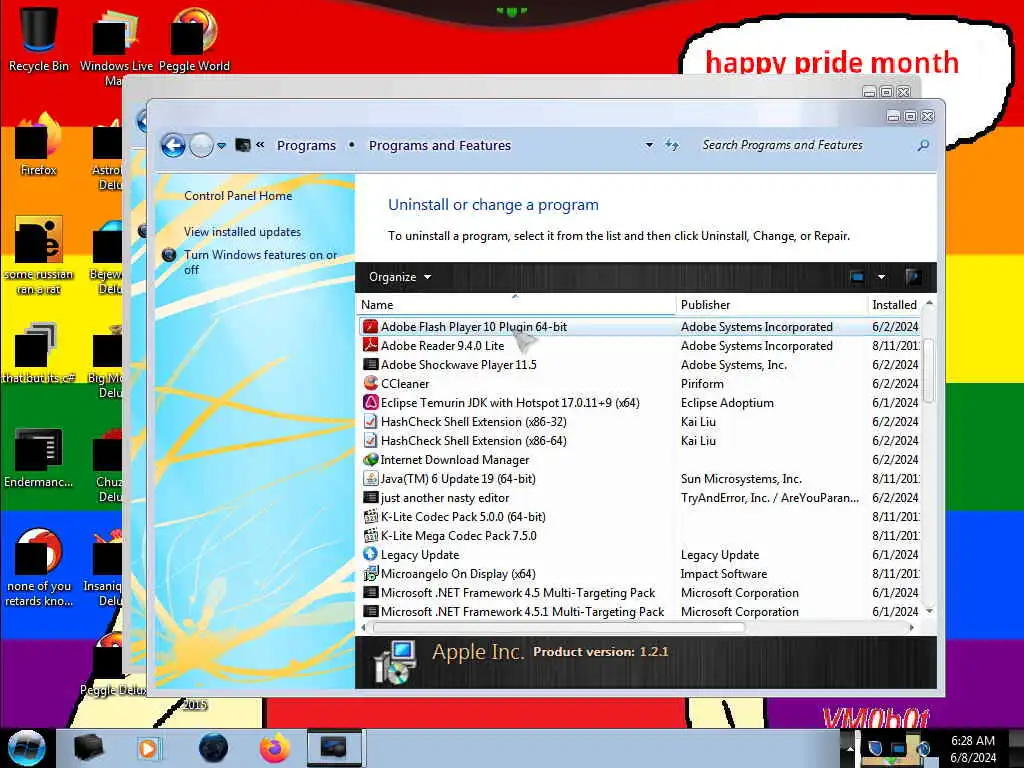Click 'Sun Microsystems, Inc.' publisher cell

pyautogui.click(x=741, y=479)
